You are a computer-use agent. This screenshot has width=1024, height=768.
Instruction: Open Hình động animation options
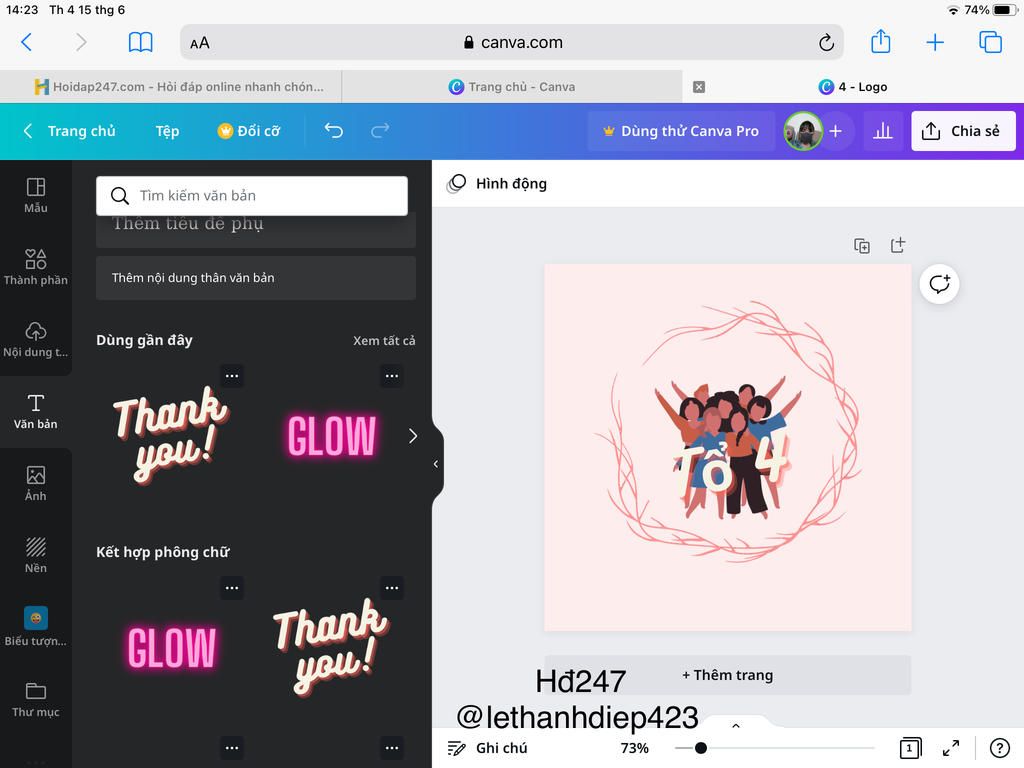(497, 184)
